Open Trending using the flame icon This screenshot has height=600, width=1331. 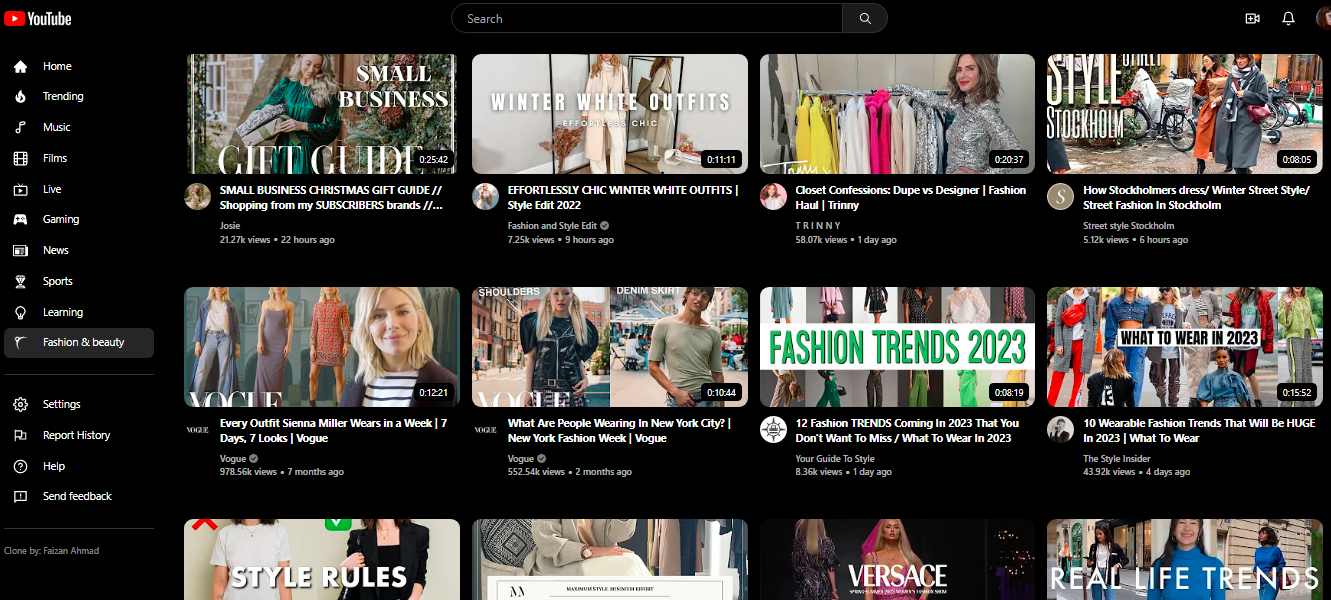[20, 97]
